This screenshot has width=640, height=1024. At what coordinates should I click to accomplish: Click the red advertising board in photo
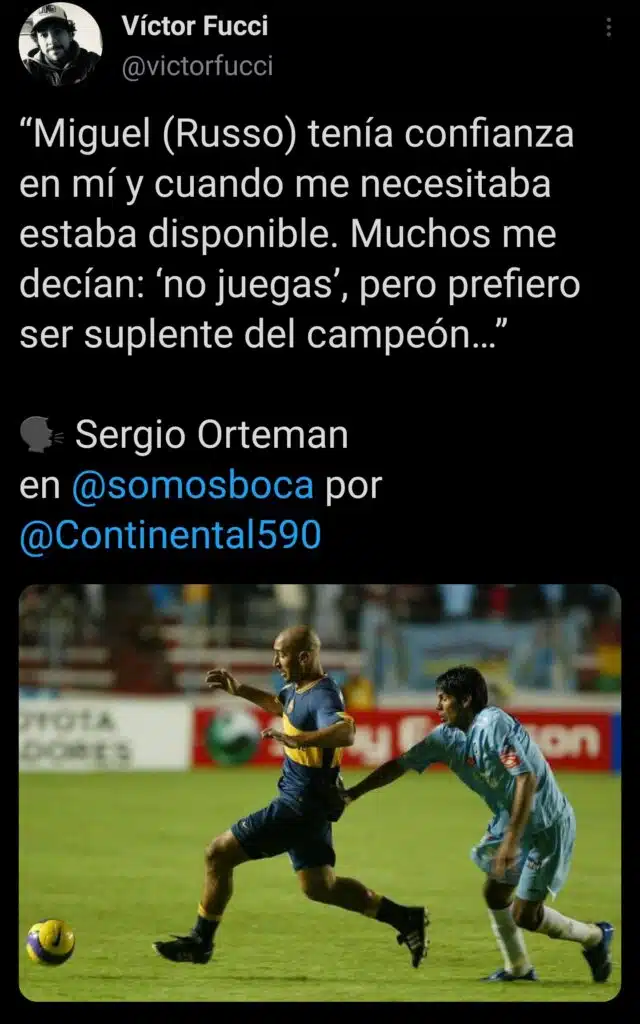pos(405,739)
